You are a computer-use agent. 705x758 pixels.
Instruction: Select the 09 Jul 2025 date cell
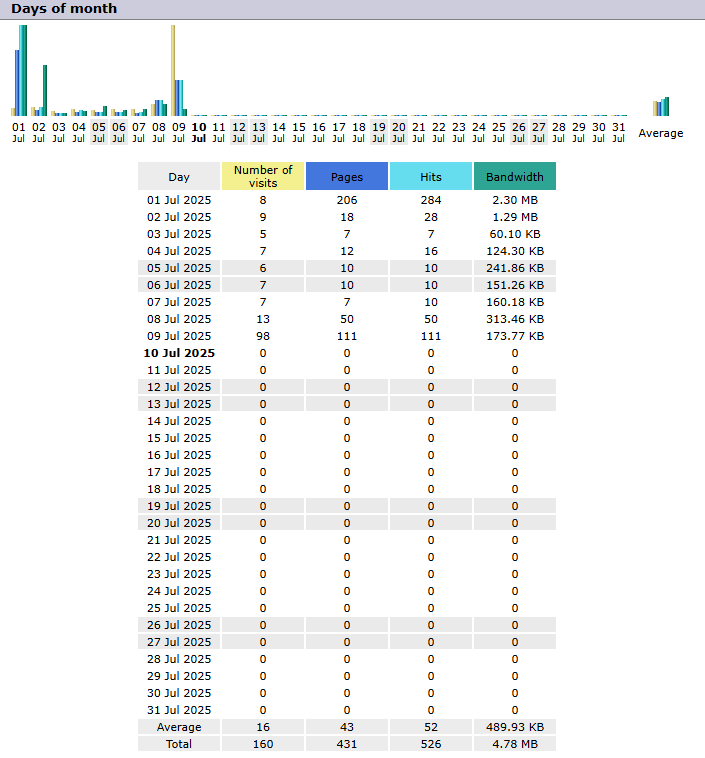[179, 336]
